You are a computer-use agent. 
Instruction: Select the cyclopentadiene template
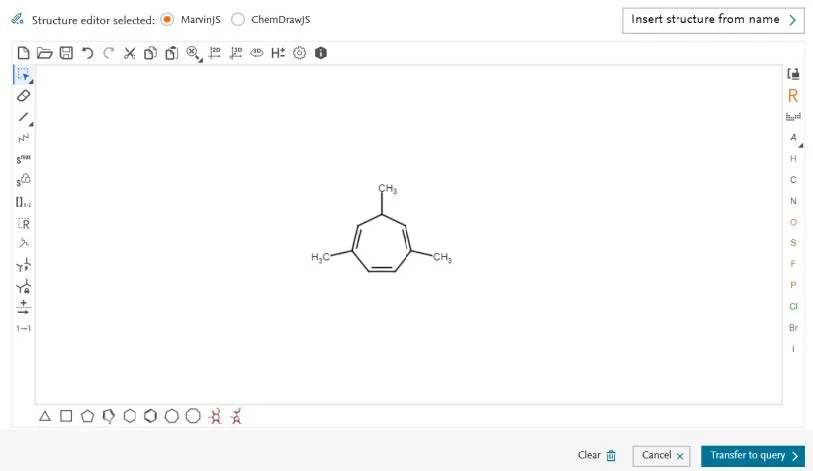(108, 417)
